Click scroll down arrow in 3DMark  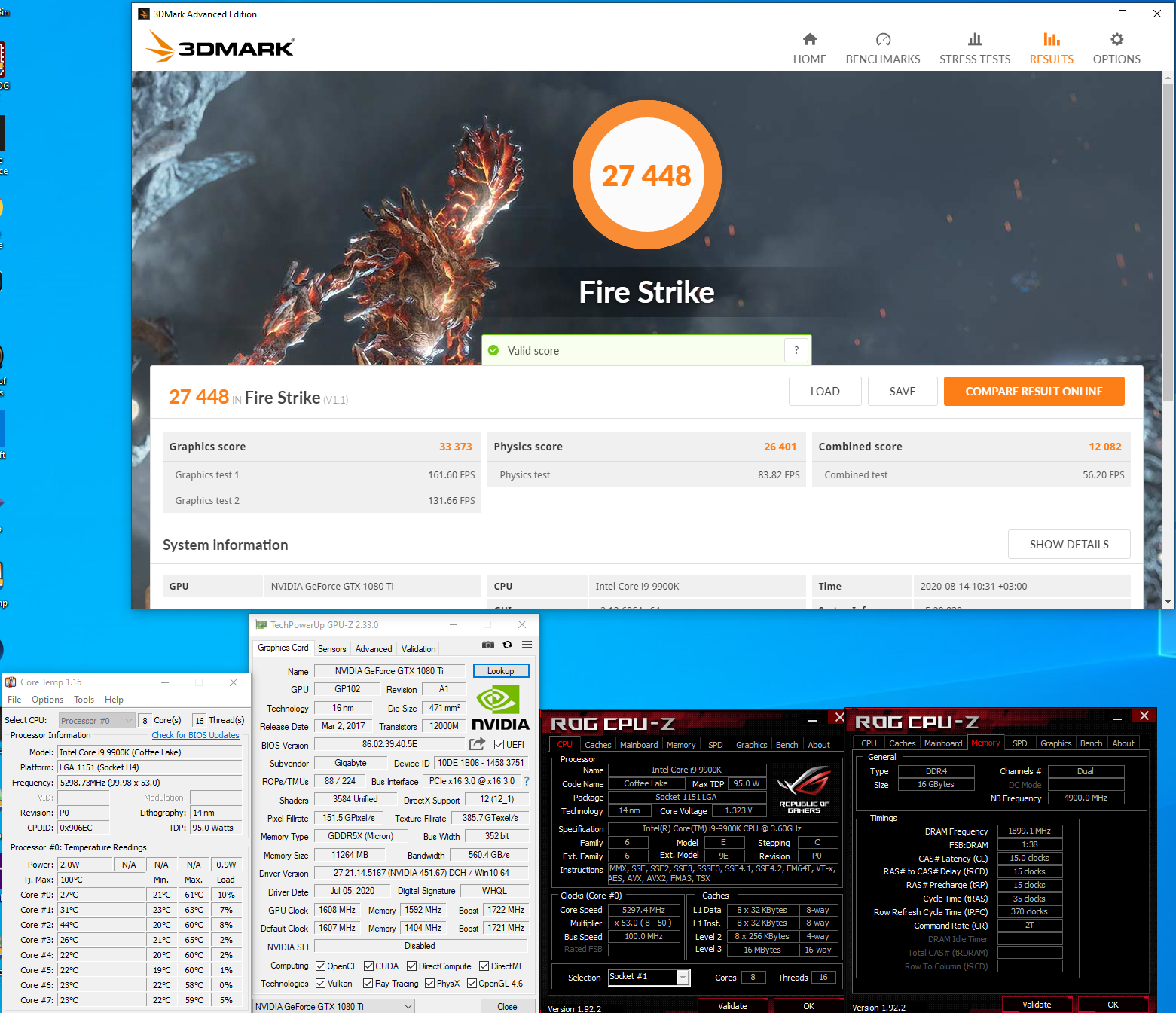tap(1168, 602)
